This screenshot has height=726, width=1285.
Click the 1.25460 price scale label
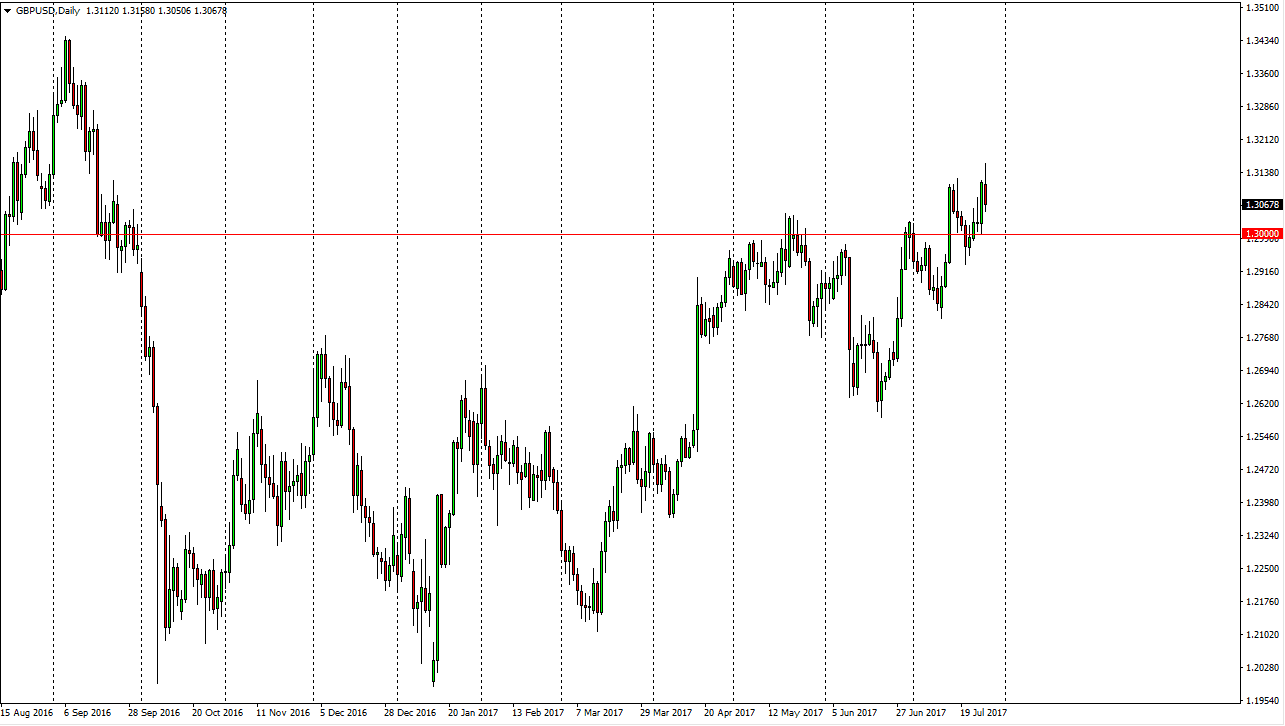pyautogui.click(x=1263, y=437)
